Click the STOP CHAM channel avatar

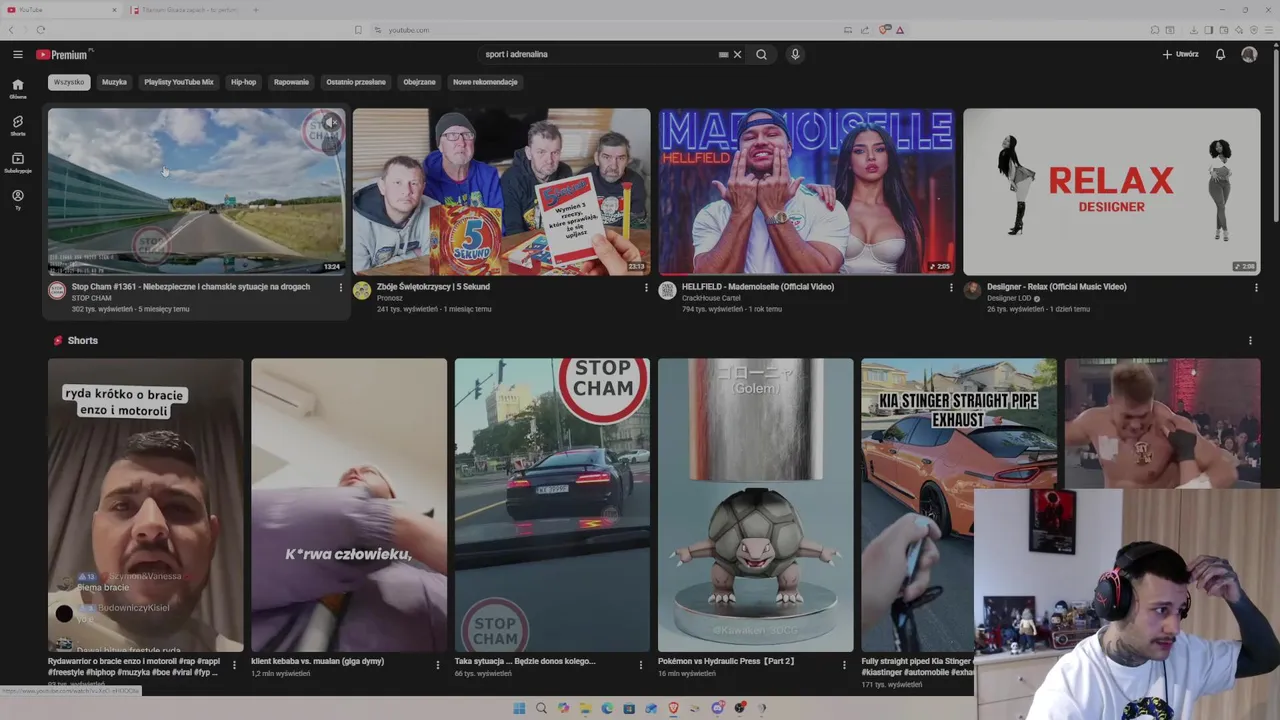57,290
